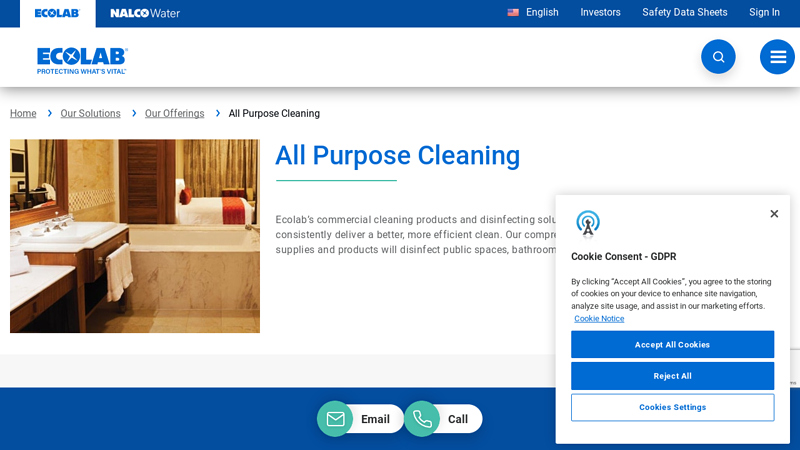Go to the Our Offerings breadcrumb
This screenshot has width=800, height=450.
(174, 113)
